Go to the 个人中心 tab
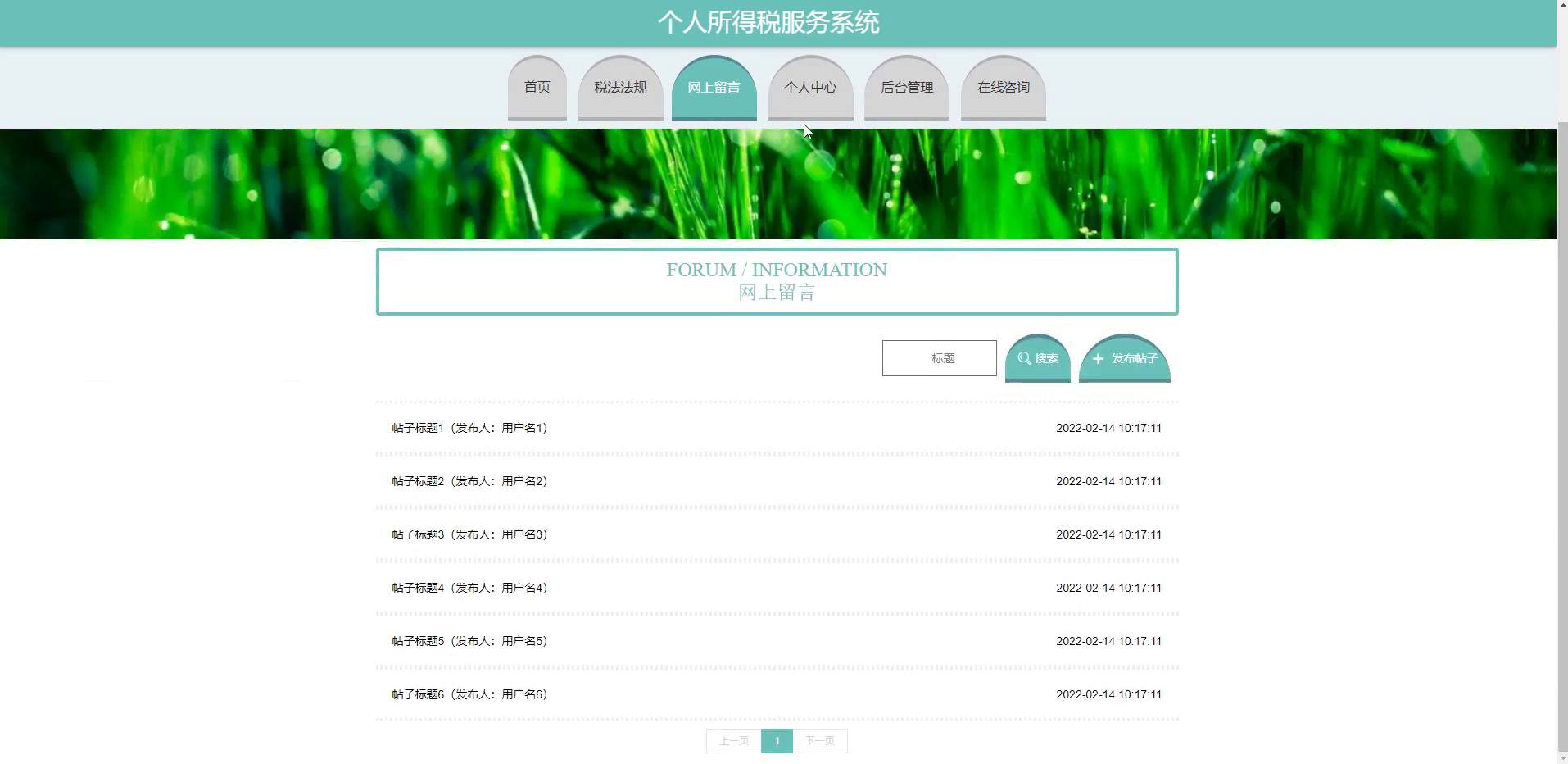The height and width of the screenshot is (764, 1568). (x=810, y=88)
